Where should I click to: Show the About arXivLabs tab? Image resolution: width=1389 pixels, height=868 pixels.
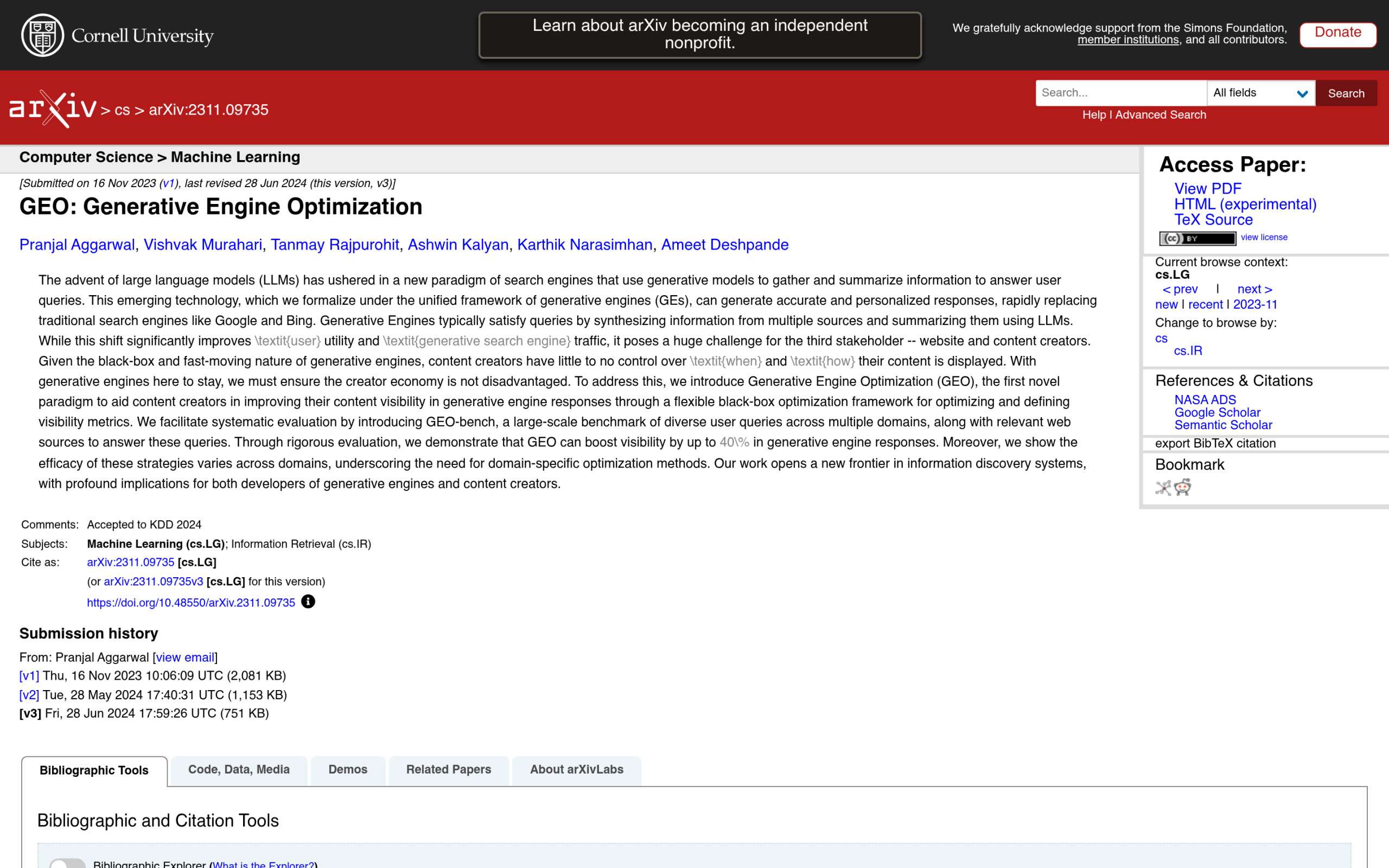point(576,770)
